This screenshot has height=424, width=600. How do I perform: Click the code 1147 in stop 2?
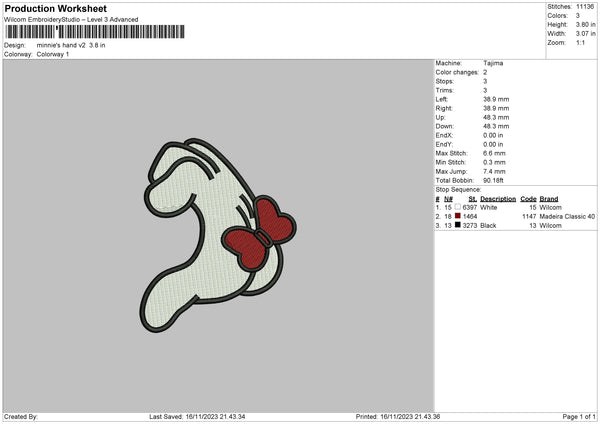click(x=529, y=217)
